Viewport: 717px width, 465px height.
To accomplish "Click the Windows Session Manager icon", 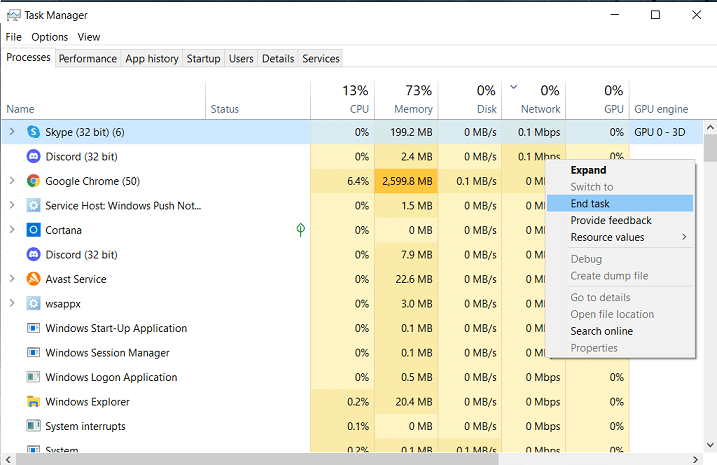I will [33, 353].
